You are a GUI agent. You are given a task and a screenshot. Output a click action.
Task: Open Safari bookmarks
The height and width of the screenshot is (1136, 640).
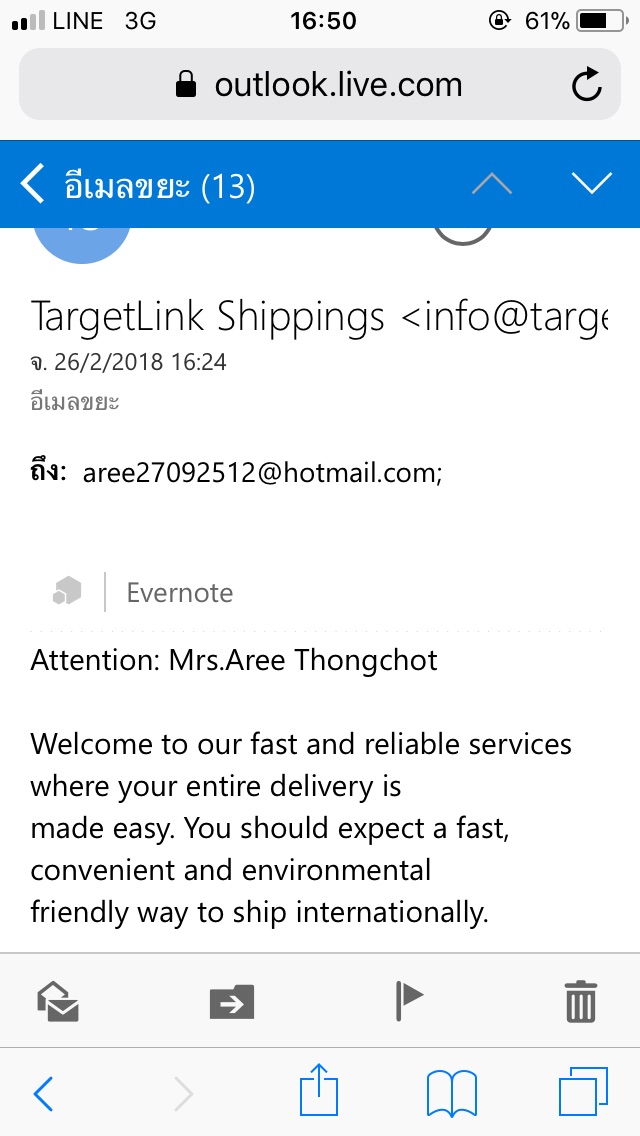point(451,1093)
